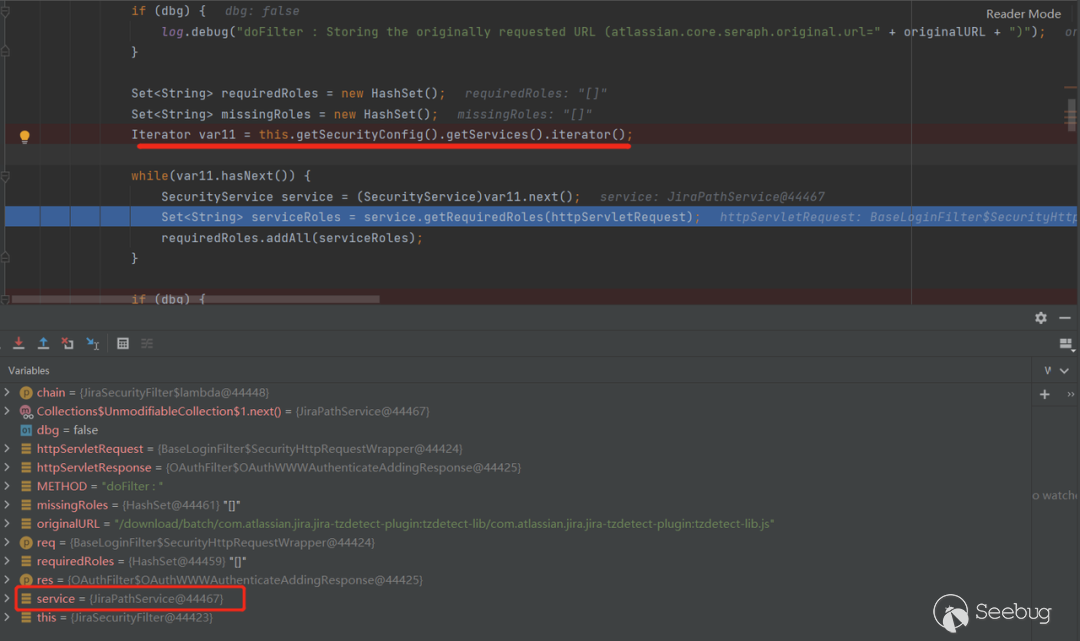1080x641 pixels.
Task: Show more watch actions double-chevron
Action: (1070, 394)
